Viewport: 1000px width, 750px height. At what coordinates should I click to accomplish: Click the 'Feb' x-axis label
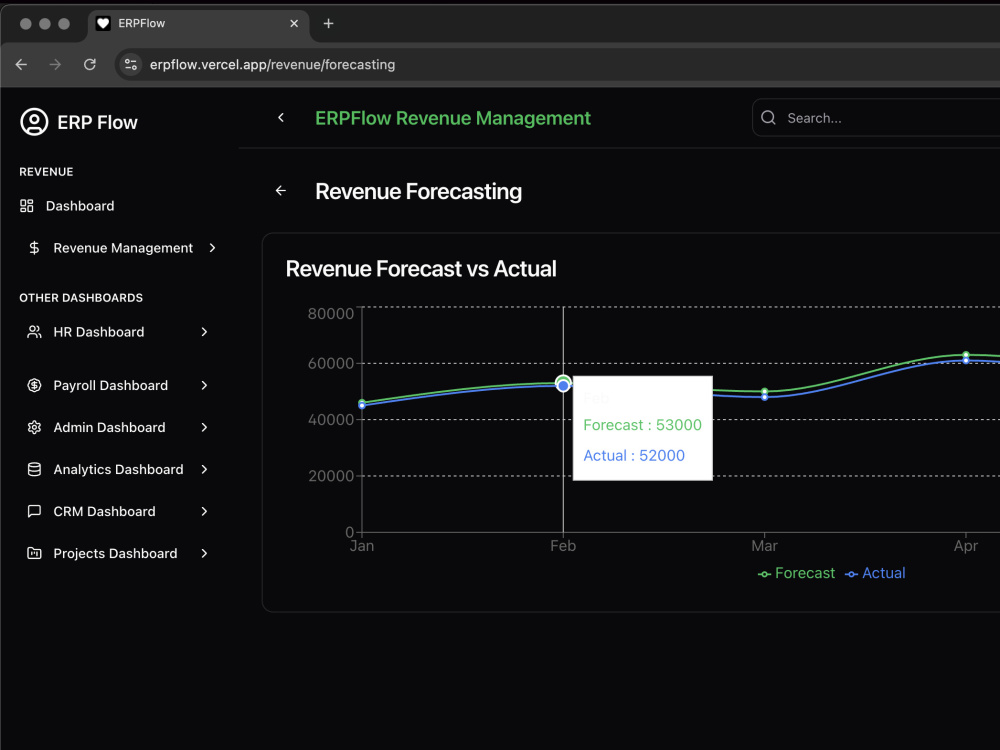tap(563, 546)
